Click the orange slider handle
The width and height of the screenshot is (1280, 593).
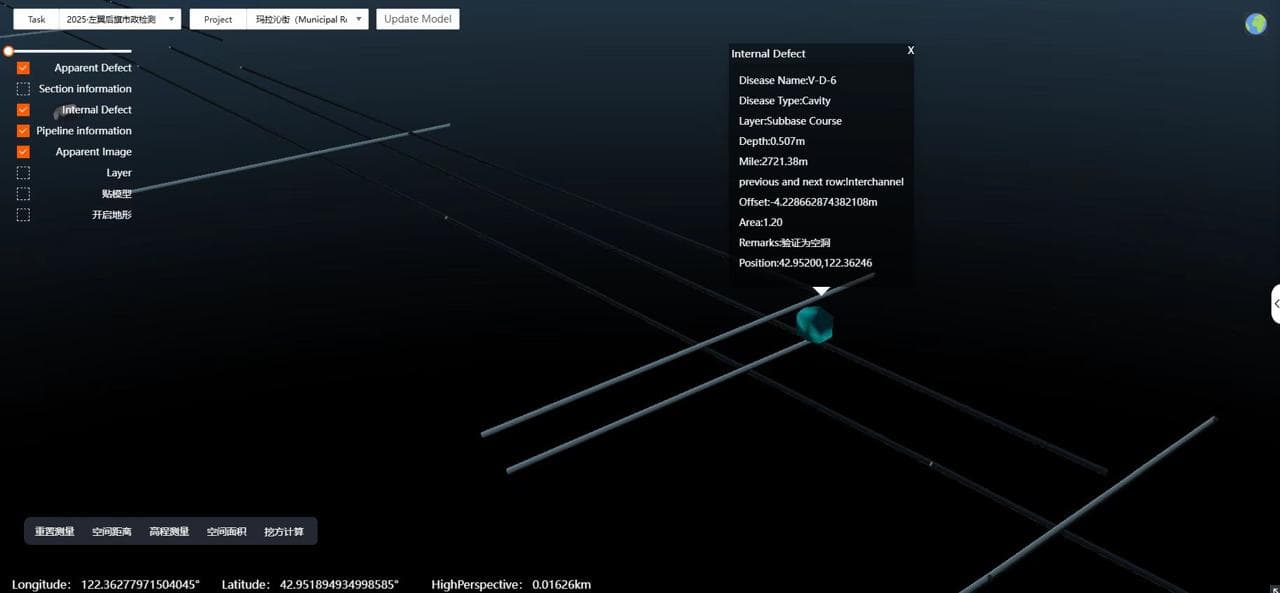click(8, 50)
